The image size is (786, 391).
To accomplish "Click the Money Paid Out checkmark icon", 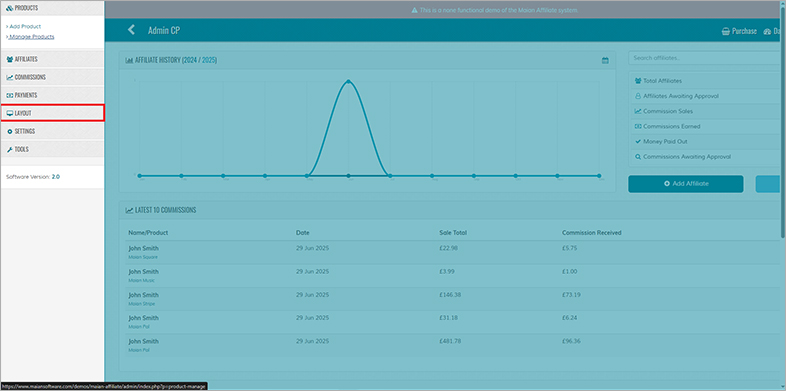I will [638, 141].
